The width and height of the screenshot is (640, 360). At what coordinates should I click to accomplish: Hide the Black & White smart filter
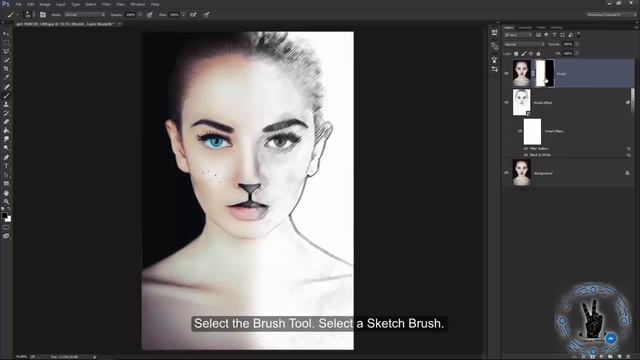coord(526,155)
